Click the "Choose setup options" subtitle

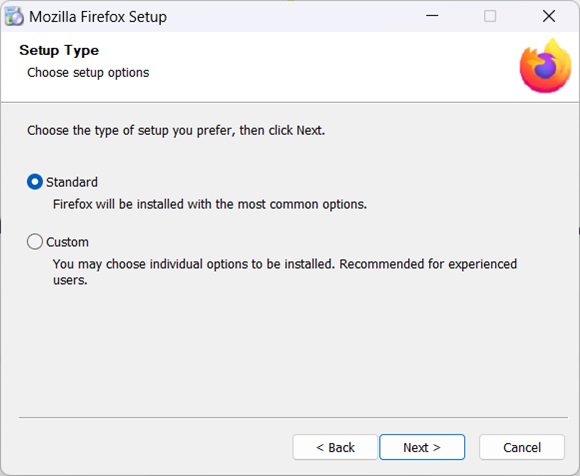click(88, 72)
